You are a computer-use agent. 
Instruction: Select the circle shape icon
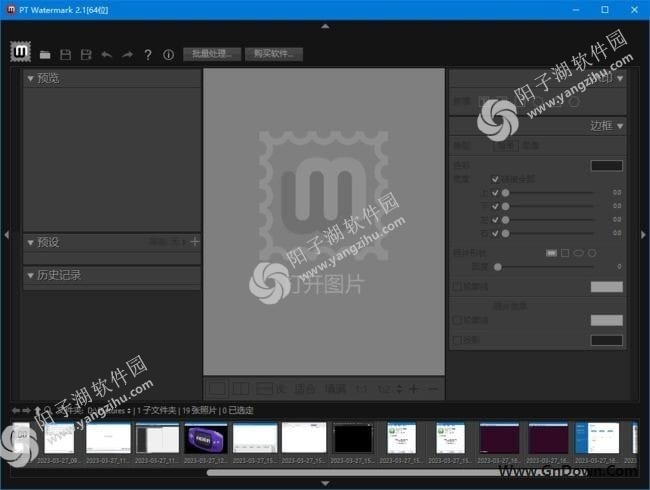click(592, 253)
